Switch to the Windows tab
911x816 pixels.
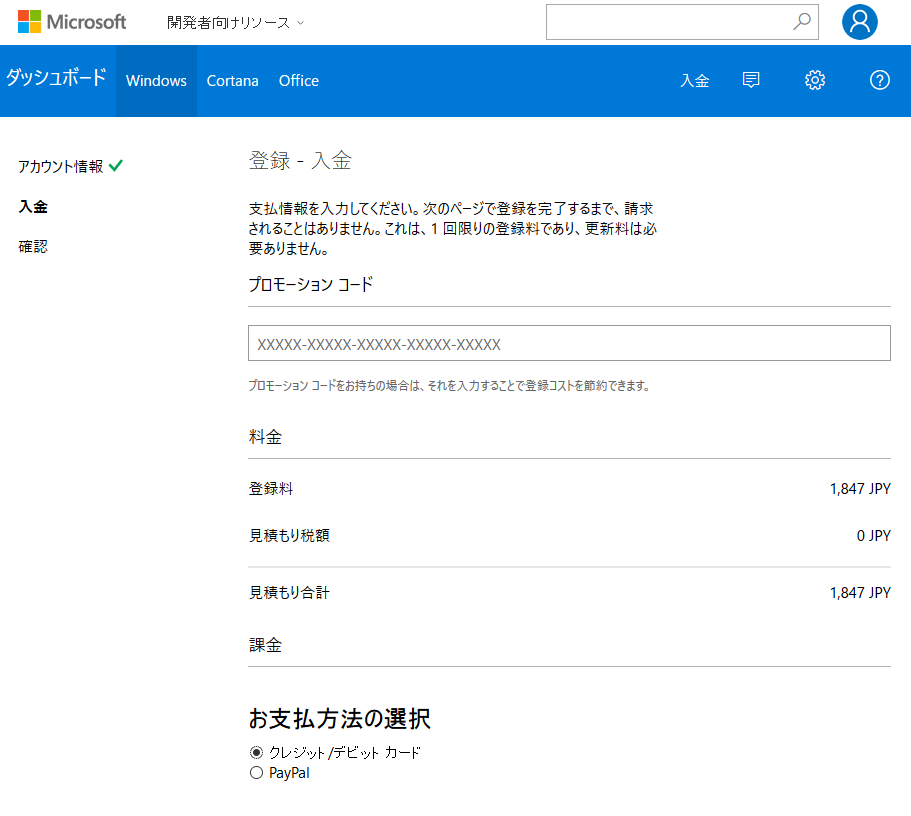coord(156,81)
